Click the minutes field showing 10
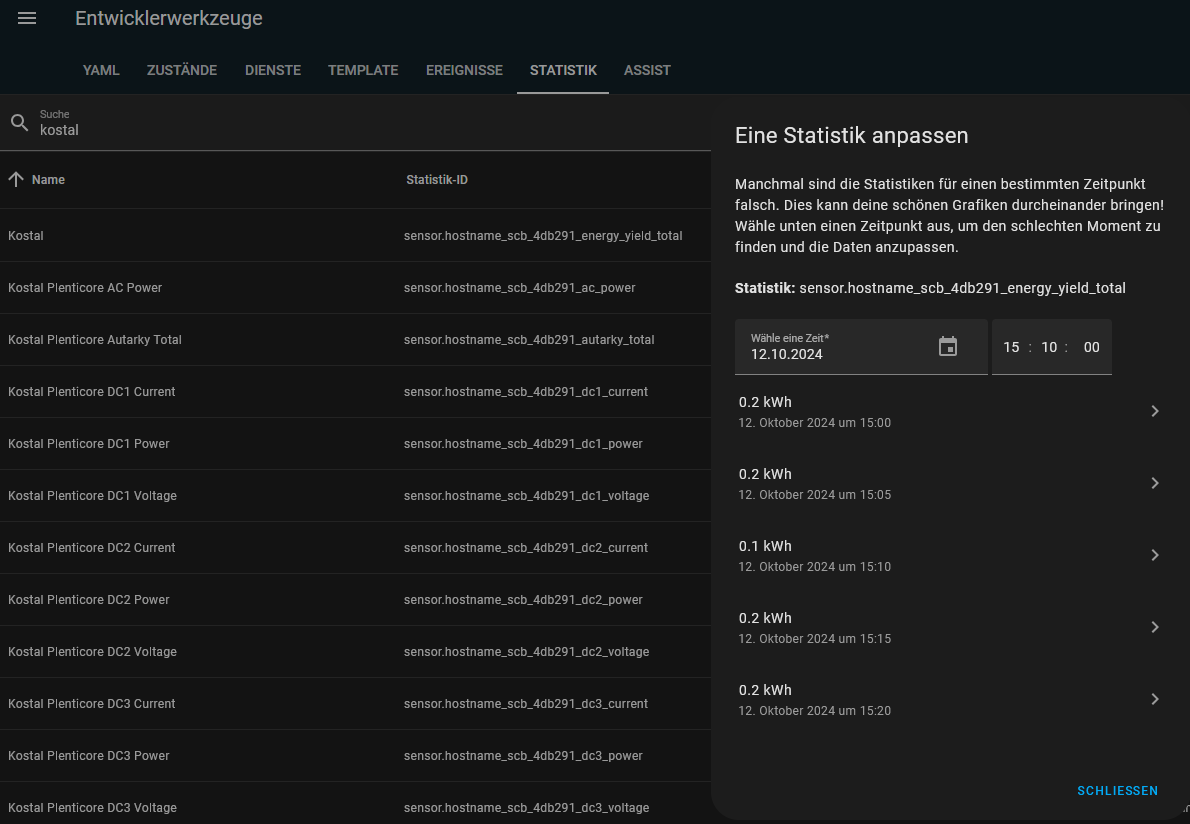The image size is (1190, 824). pos(1049,348)
